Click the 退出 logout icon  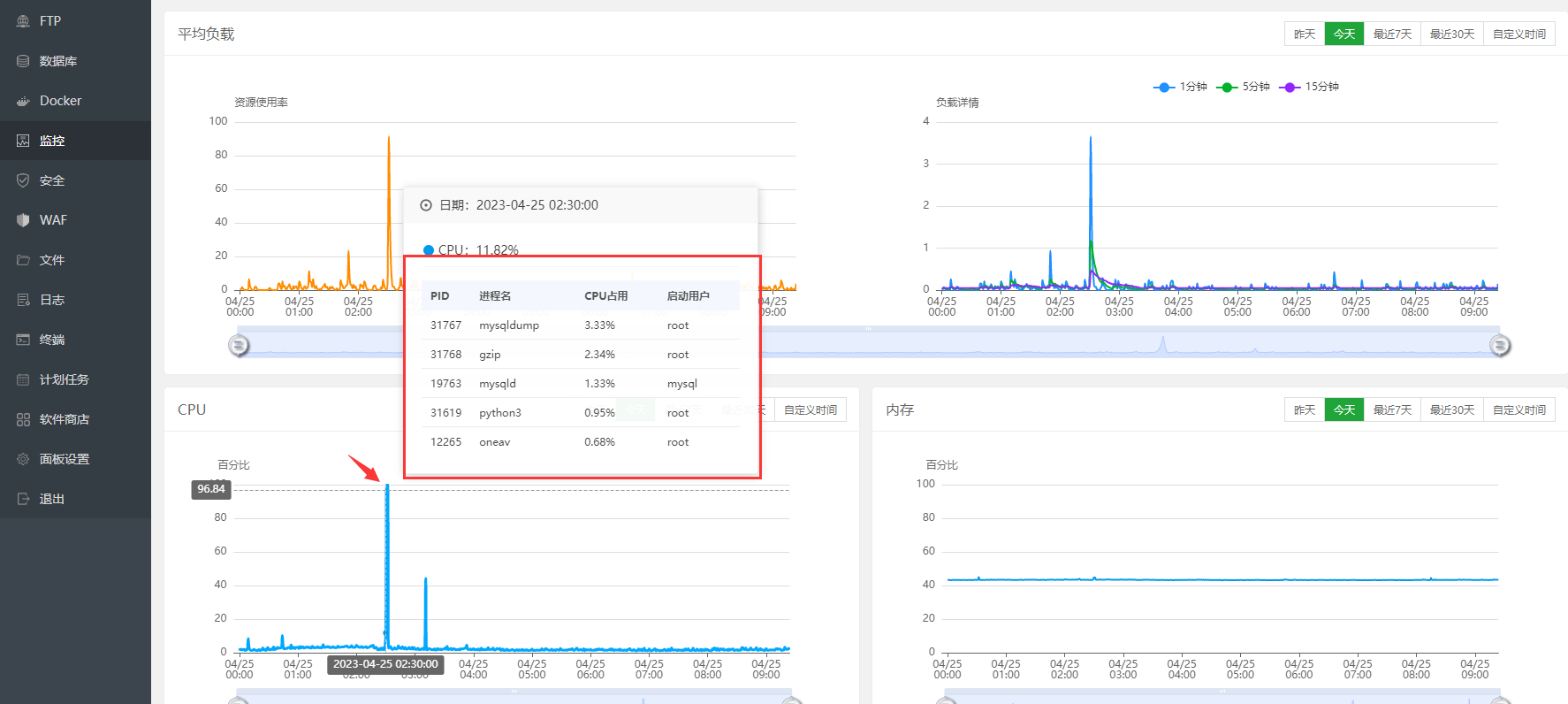point(23,499)
